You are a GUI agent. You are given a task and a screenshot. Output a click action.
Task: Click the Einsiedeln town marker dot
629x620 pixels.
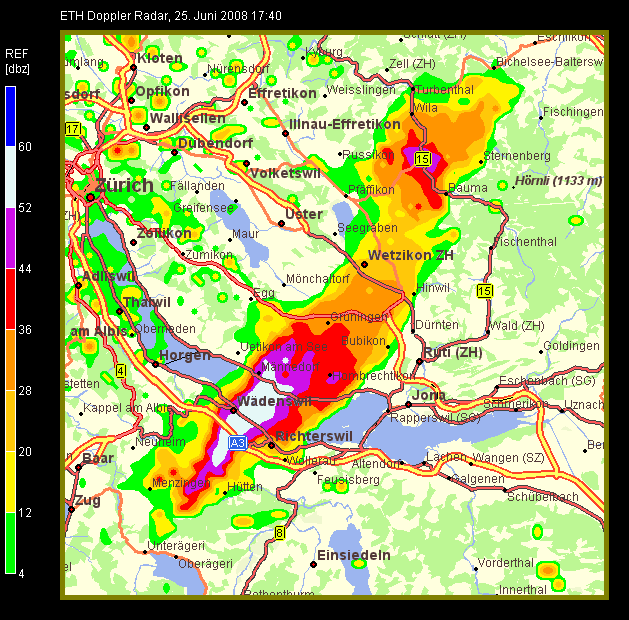(x=313, y=564)
